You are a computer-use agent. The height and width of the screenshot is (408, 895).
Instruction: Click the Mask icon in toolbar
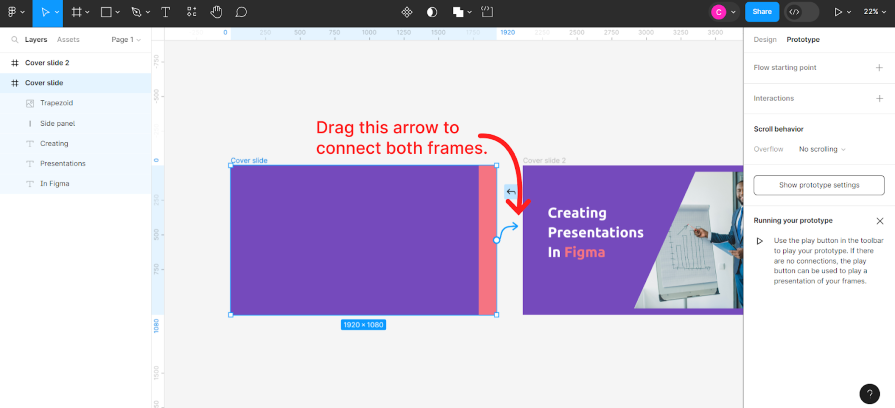pyautogui.click(x=432, y=12)
